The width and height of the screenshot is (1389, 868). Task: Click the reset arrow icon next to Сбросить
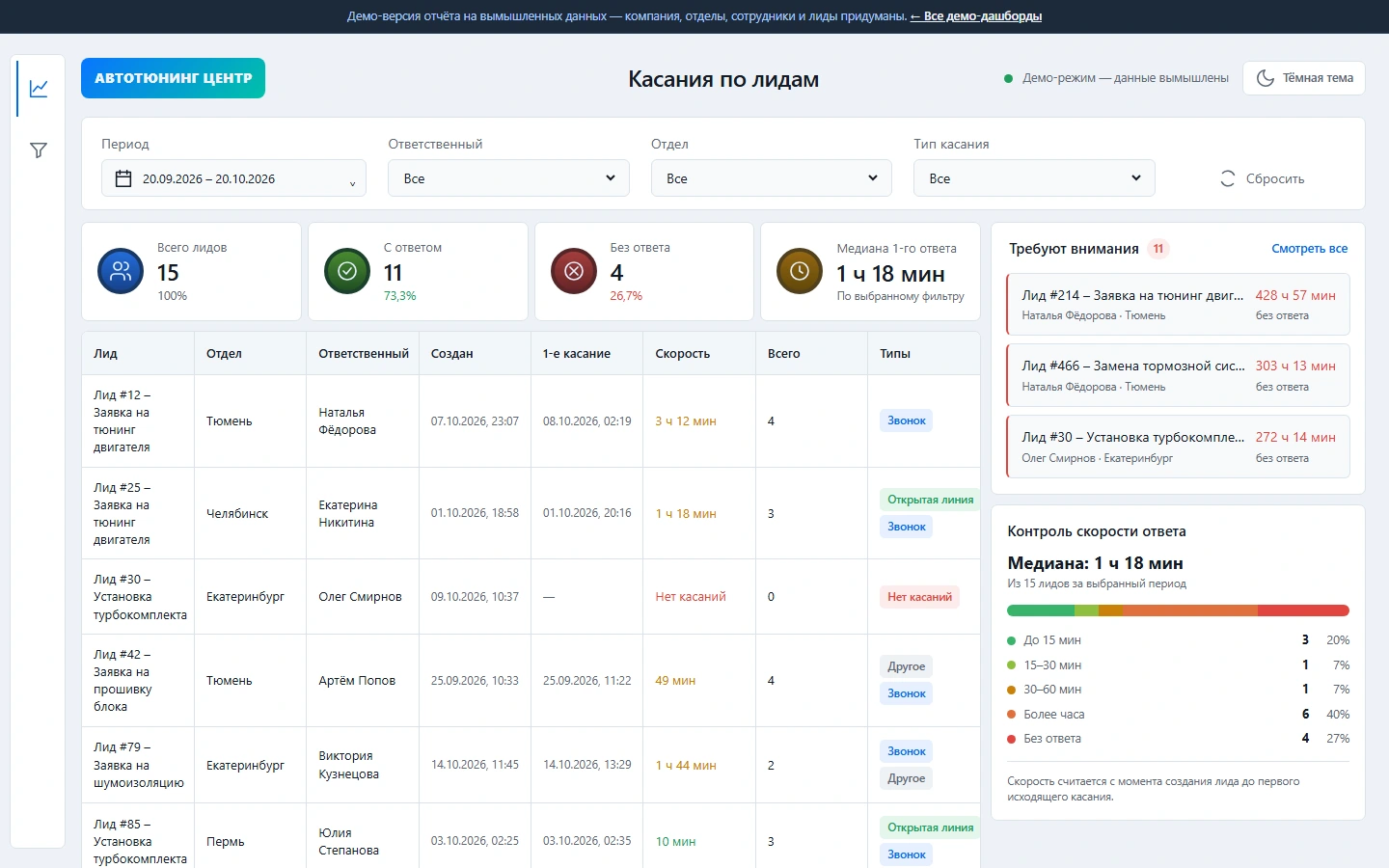pos(1228,178)
